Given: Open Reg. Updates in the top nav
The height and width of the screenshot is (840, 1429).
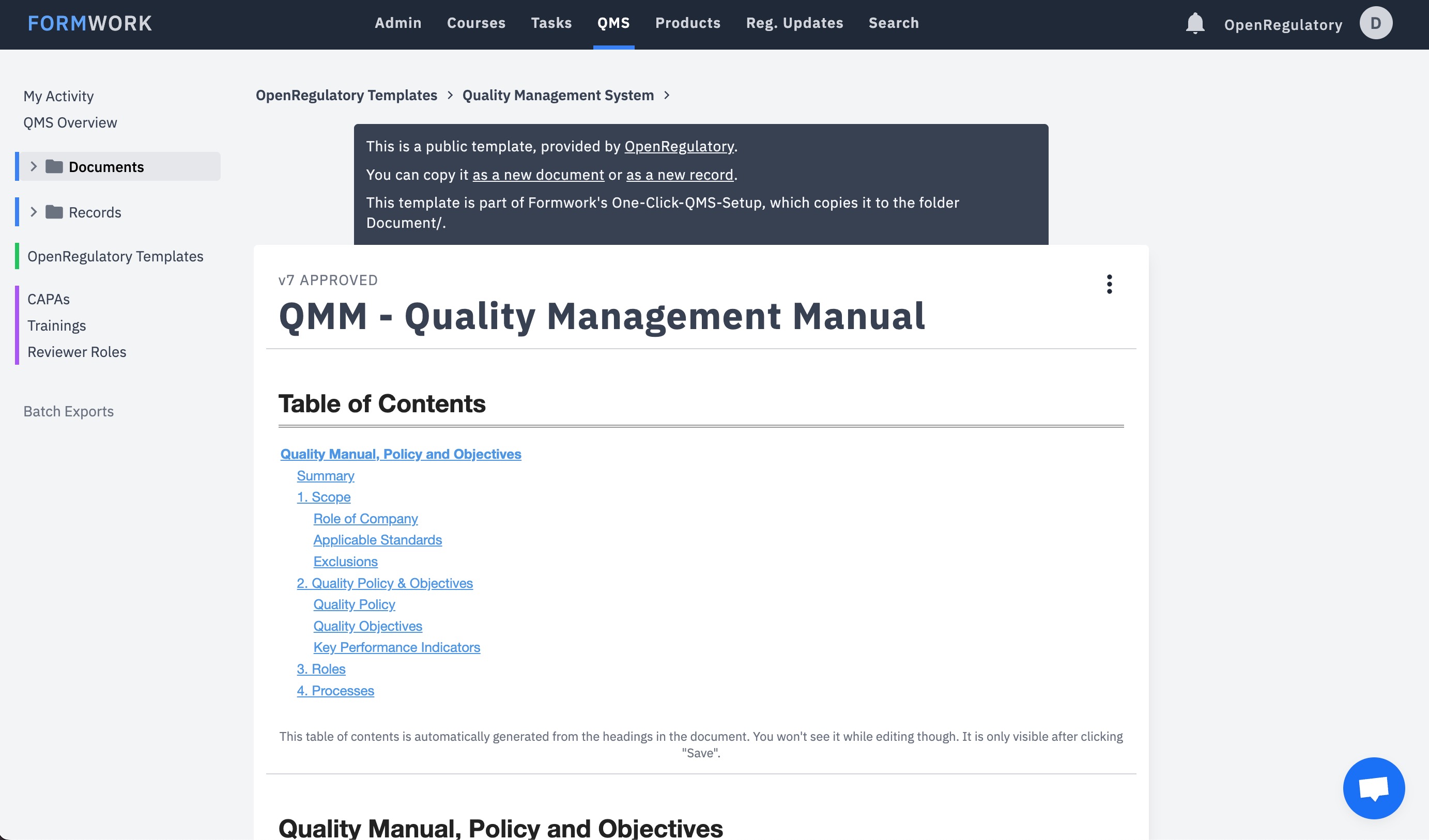Looking at the screenshot, I should point(794,23).
